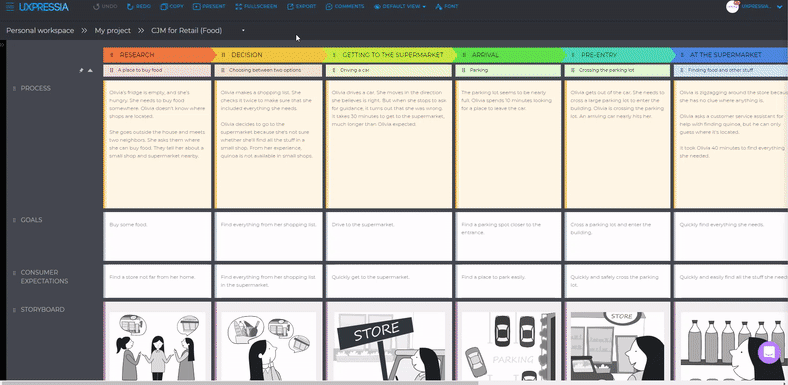Click the CONSUMER EXPECTATIONS row label
The height and width of the screenshot is (385, 788).
point(44,277)
